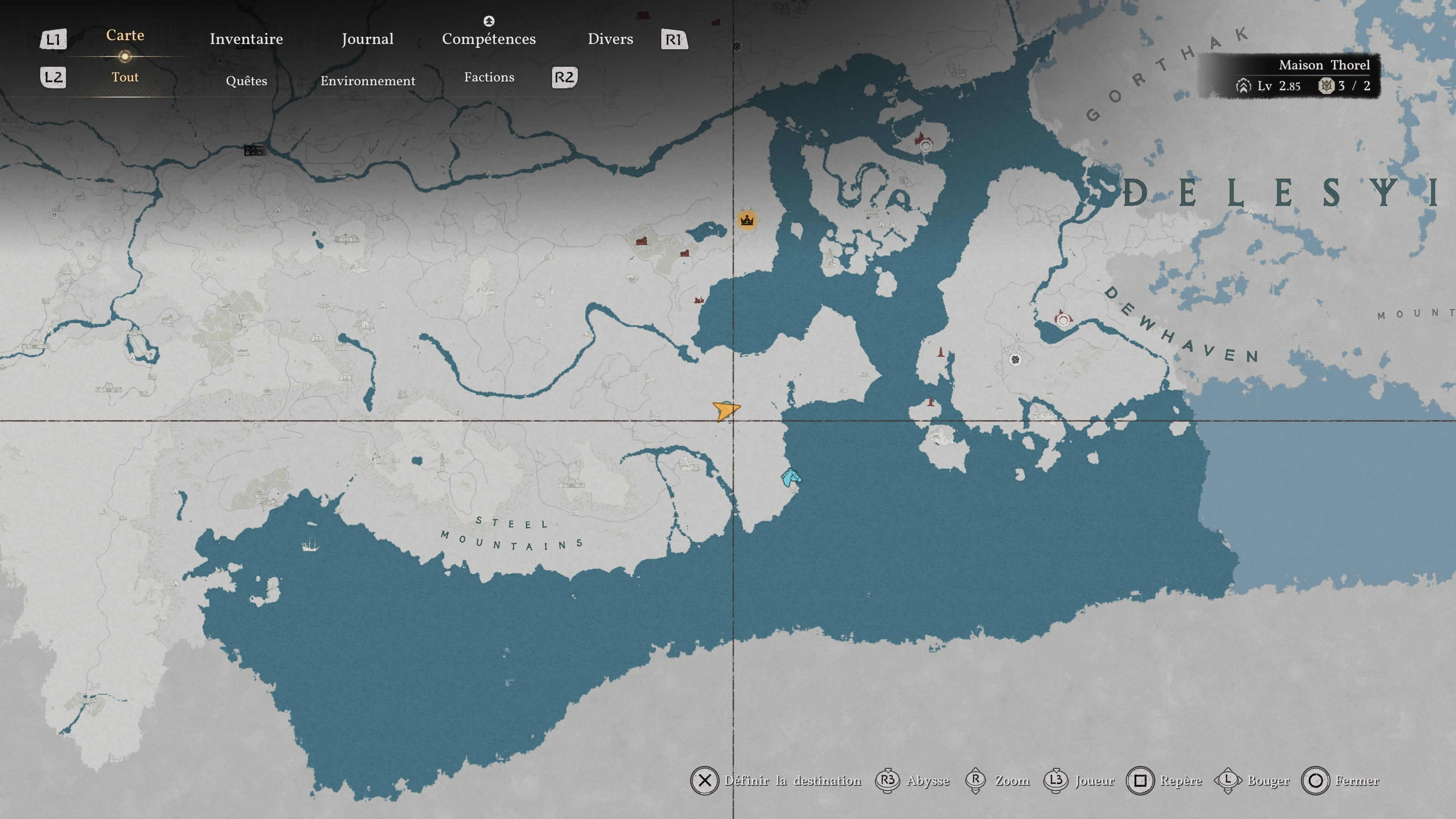This screenshot has height=819, width=1456.
Task: Click the Définir la destination label
Action: [x=793, y=781]
